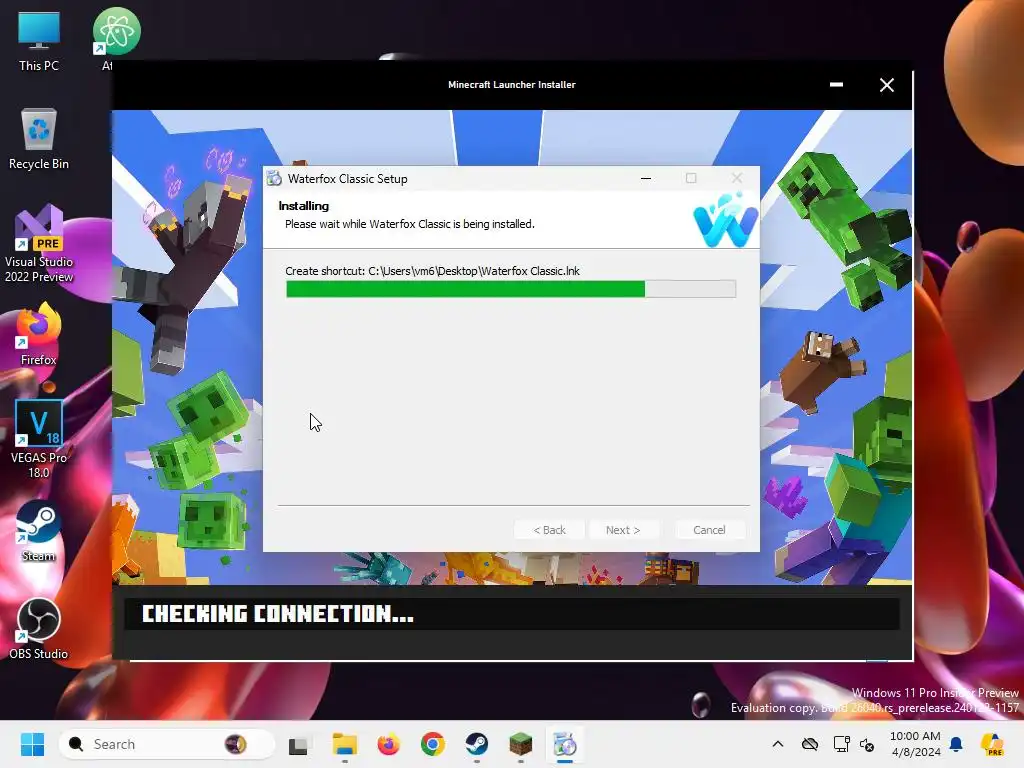
Task: Switch to Waterfox setup taskbar icon
Action: (x=565, y=744)
